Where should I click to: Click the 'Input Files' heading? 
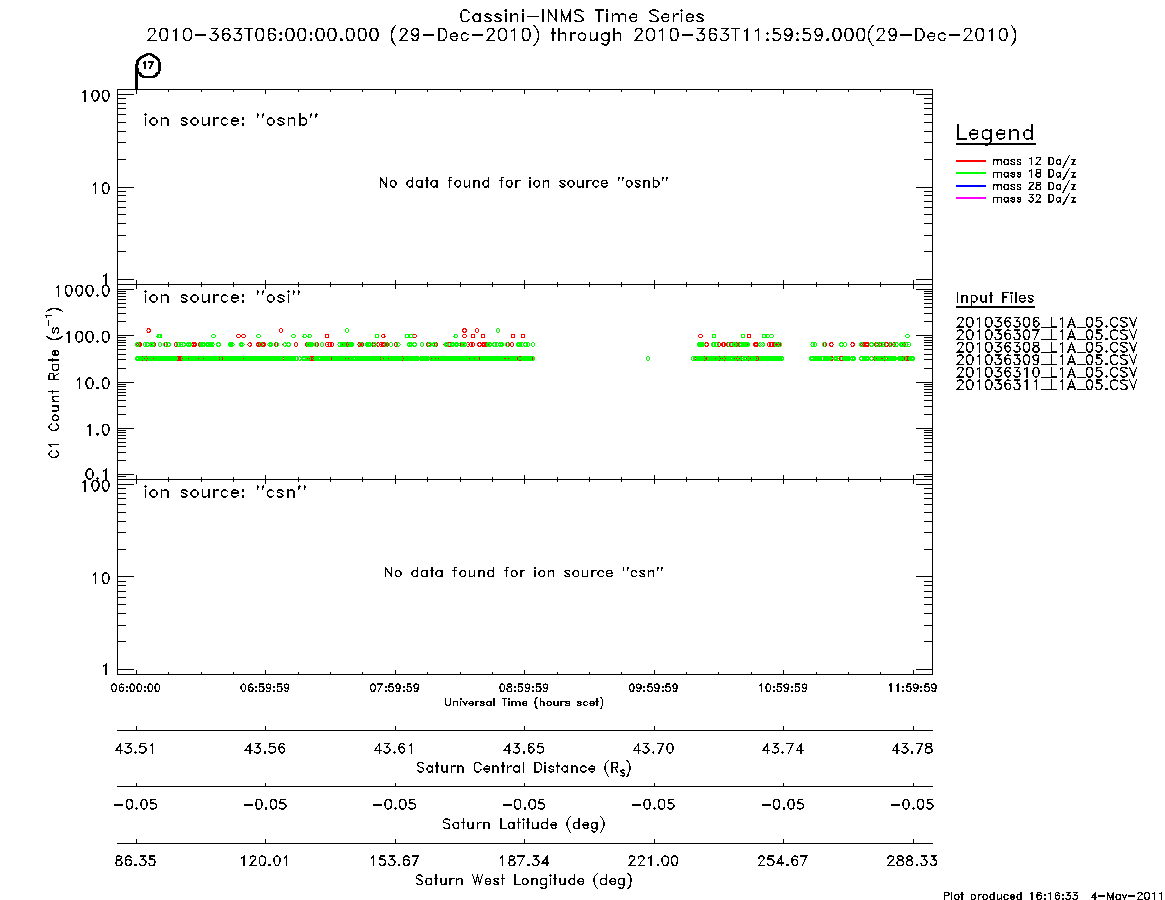coord(995,298)
